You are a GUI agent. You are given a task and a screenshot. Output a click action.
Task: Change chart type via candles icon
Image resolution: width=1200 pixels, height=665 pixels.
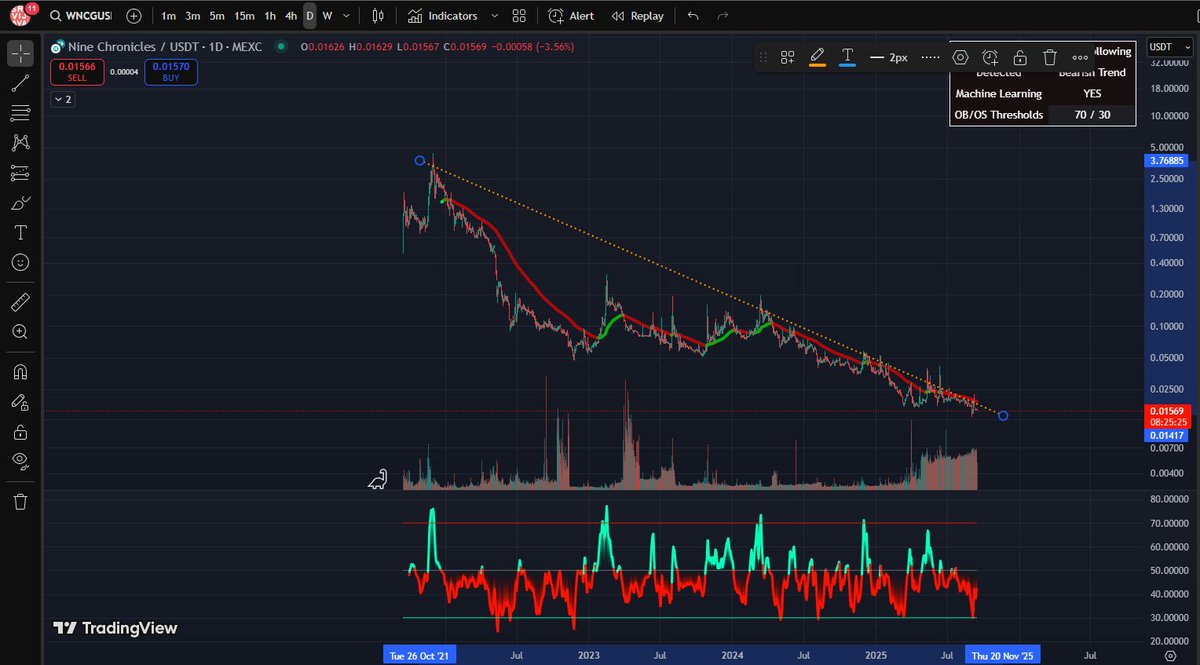click(x=377, y=16)
